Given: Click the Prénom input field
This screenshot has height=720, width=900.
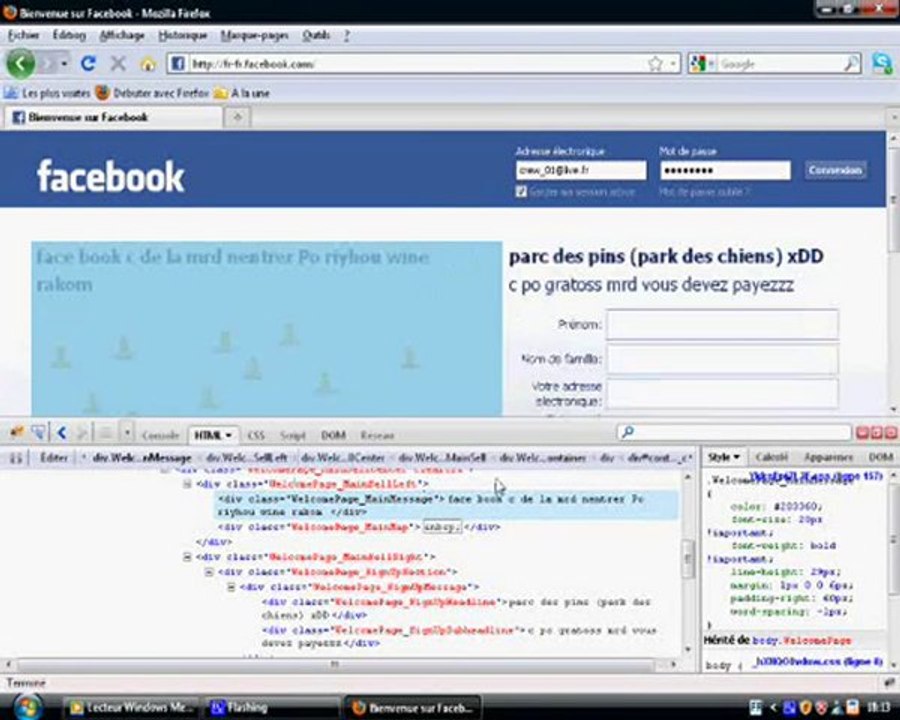Looking at the screenshot, I should [723, 324].
